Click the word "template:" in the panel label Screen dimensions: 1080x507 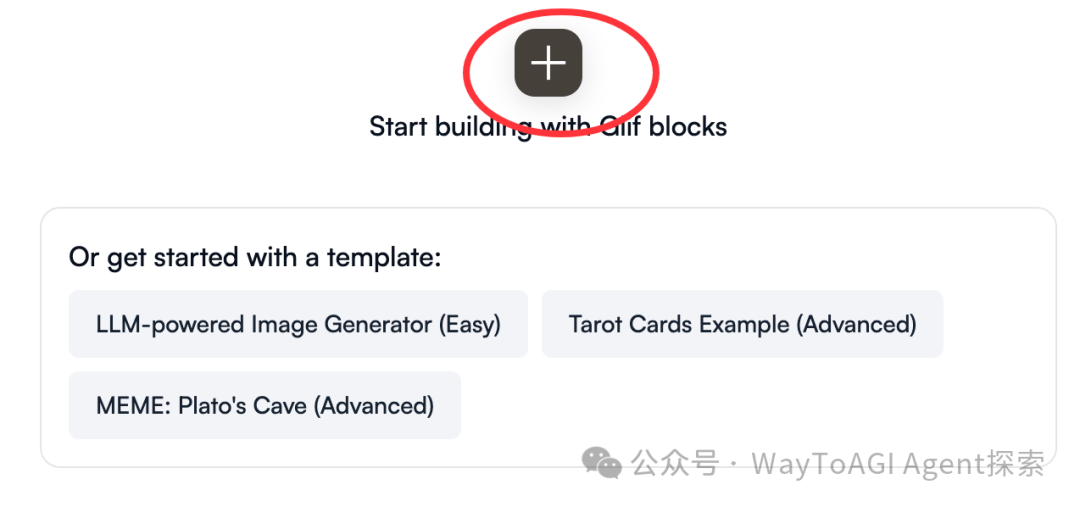tap(384, 258)
